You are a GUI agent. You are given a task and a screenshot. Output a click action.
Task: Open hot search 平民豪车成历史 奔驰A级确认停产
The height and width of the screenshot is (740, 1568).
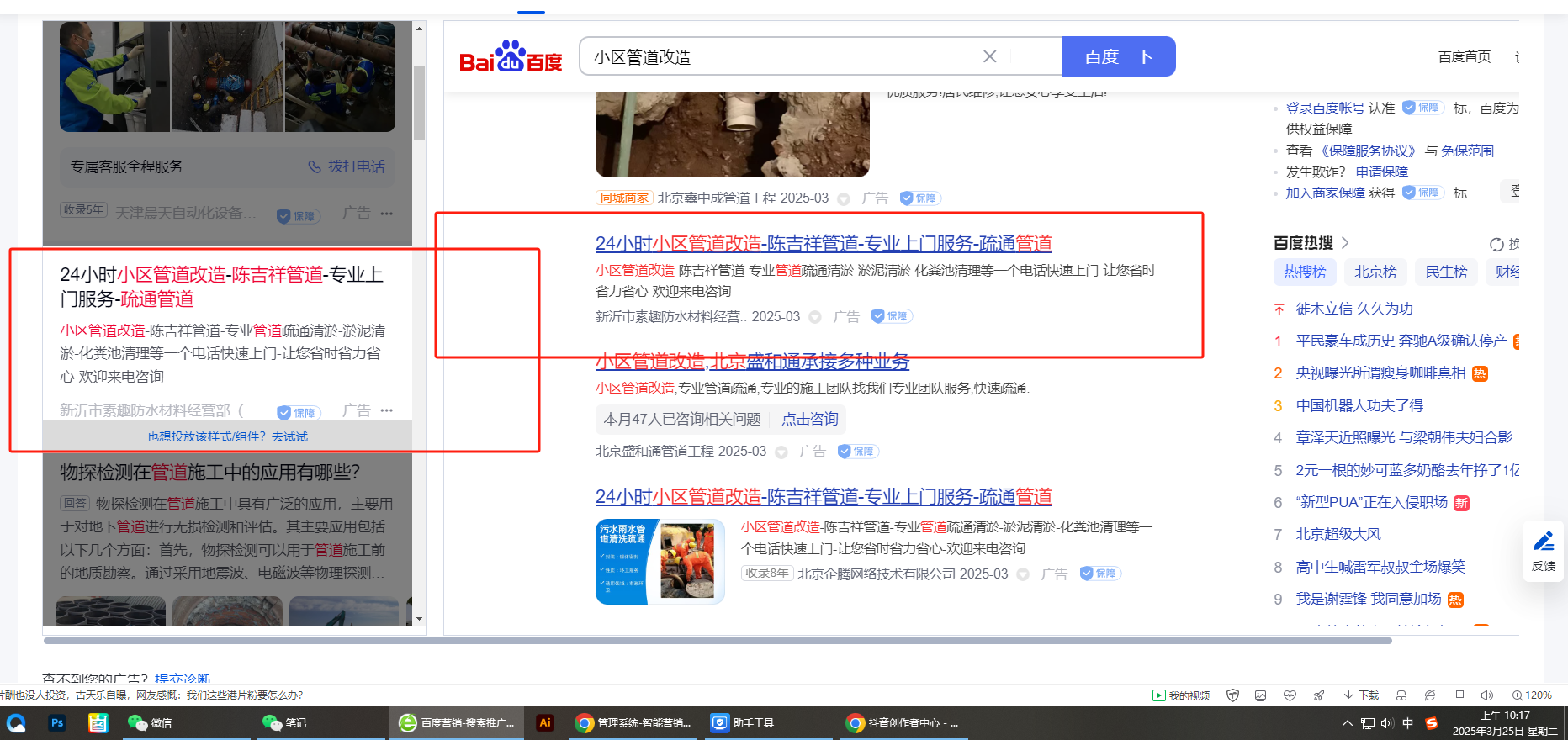point(1401,341)
